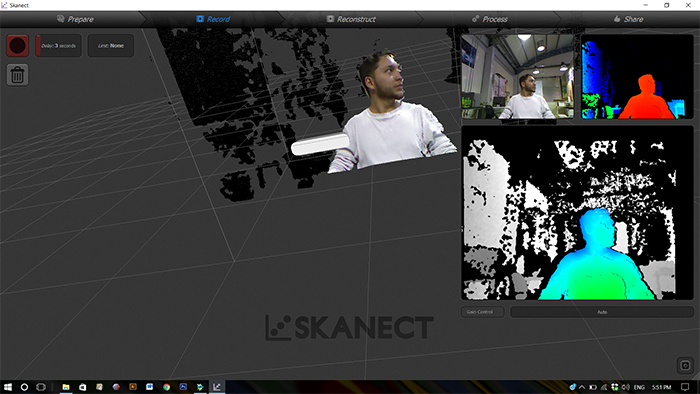Go to the Share tab

click(629, 19)
